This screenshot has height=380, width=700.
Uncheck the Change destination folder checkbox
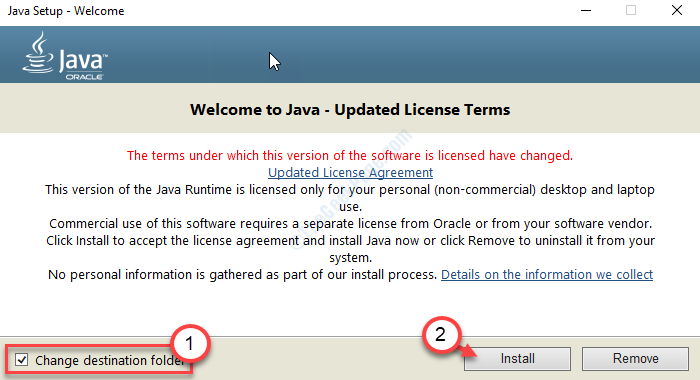21,359
